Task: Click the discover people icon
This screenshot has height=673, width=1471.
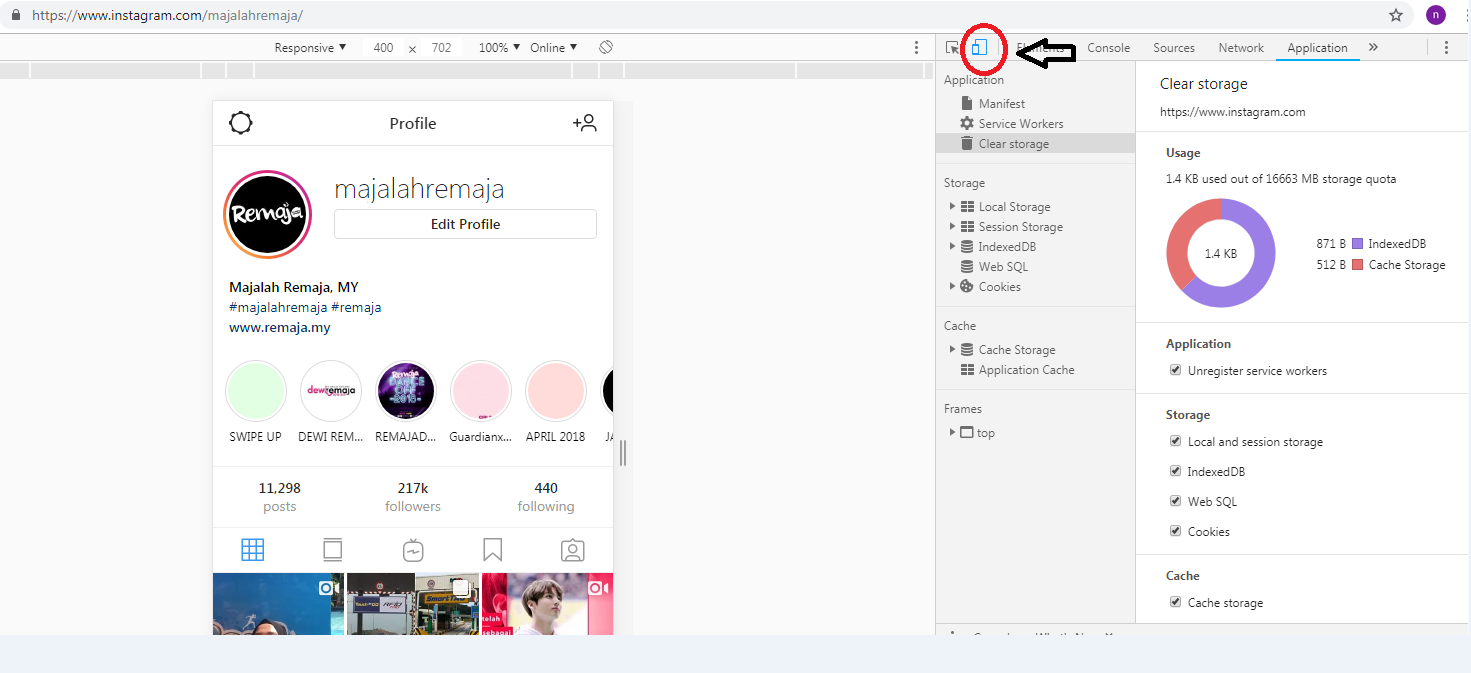Action: (584, 123)
